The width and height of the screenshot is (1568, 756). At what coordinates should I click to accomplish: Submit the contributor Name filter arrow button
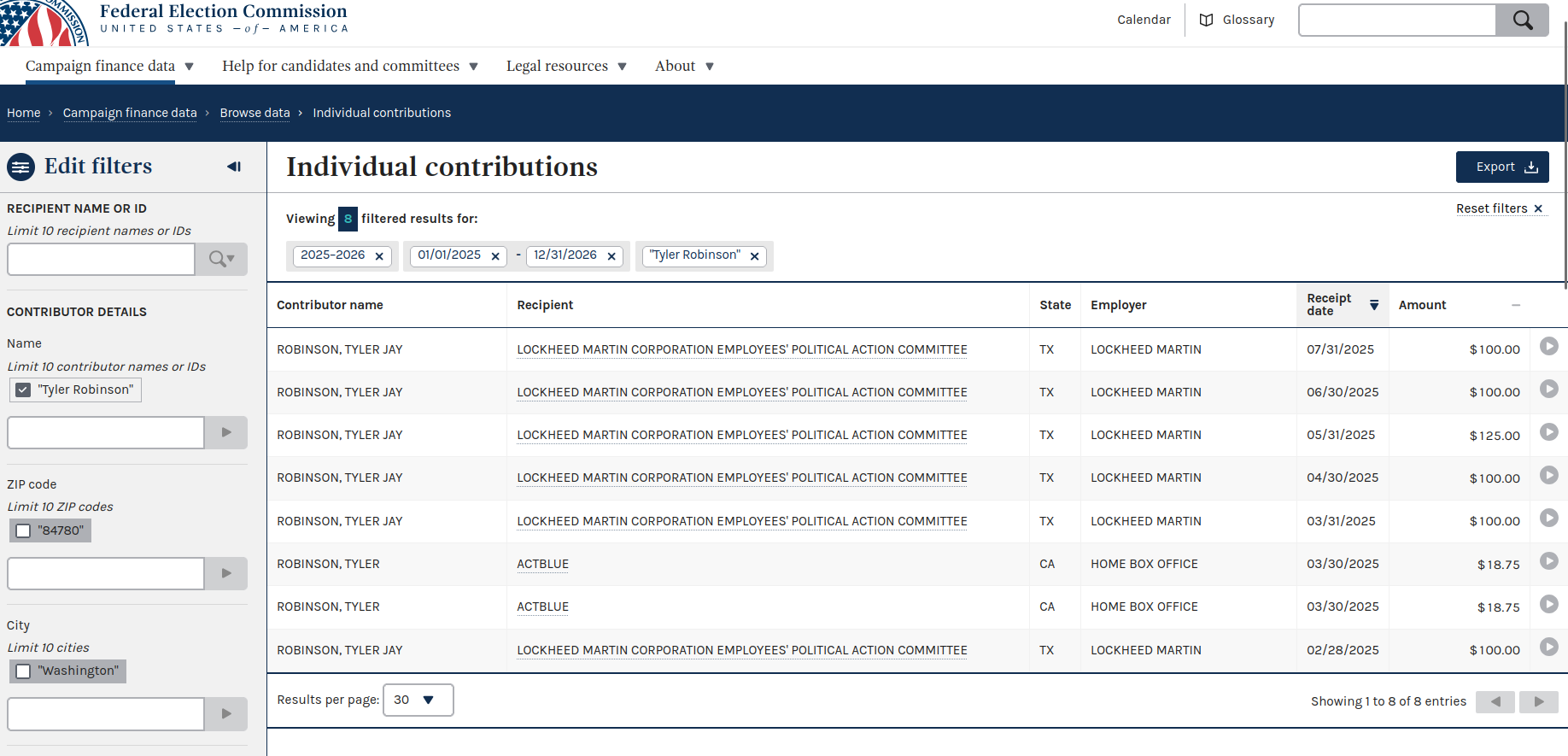226,432
